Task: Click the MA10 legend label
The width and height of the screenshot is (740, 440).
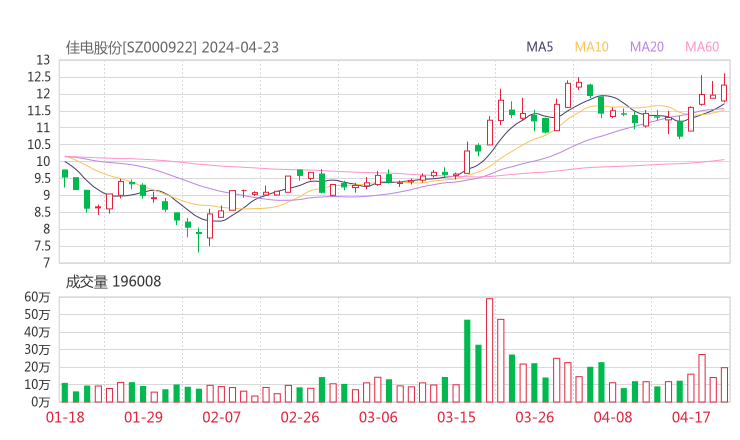Action: (x=591, y=47)
